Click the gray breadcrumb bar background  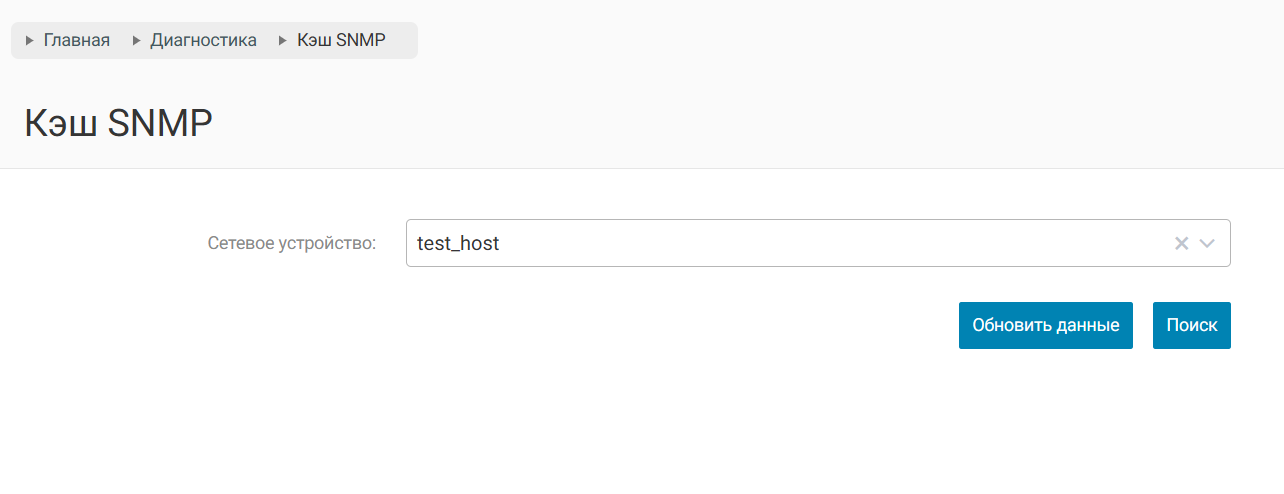point(402,41)
